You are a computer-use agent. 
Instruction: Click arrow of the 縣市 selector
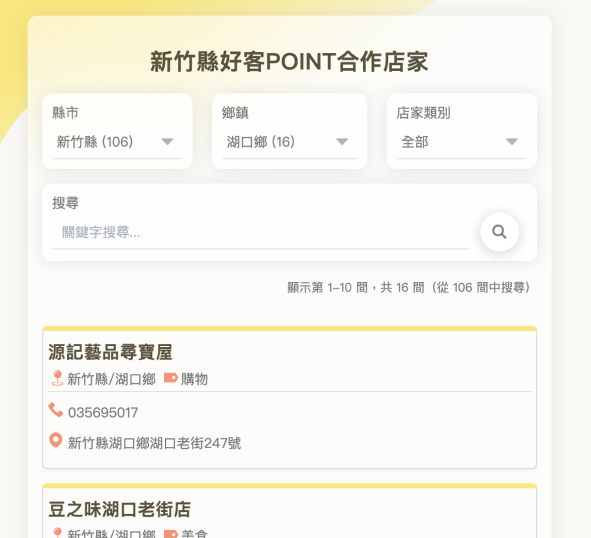(167, 142)
